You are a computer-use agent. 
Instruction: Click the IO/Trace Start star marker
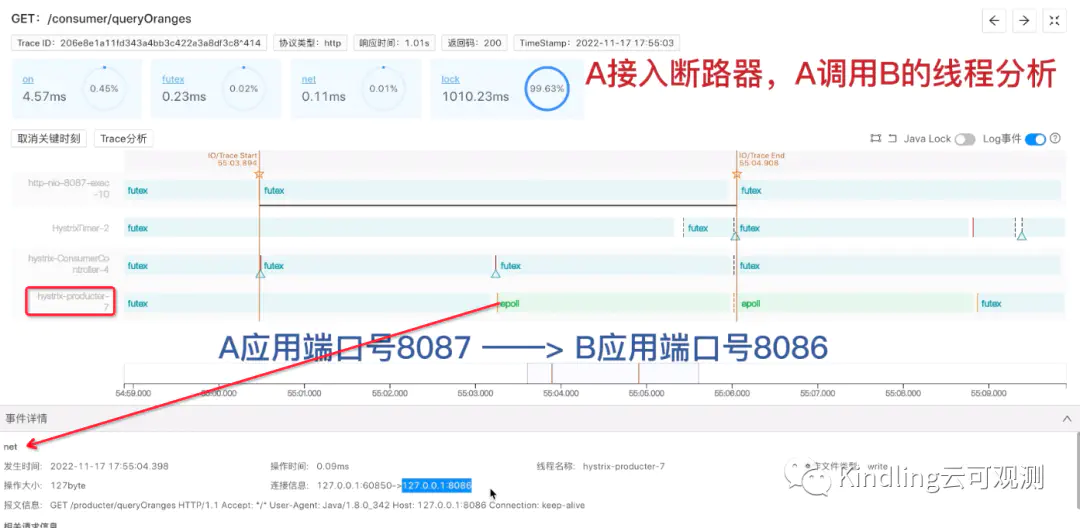[259, 174]
